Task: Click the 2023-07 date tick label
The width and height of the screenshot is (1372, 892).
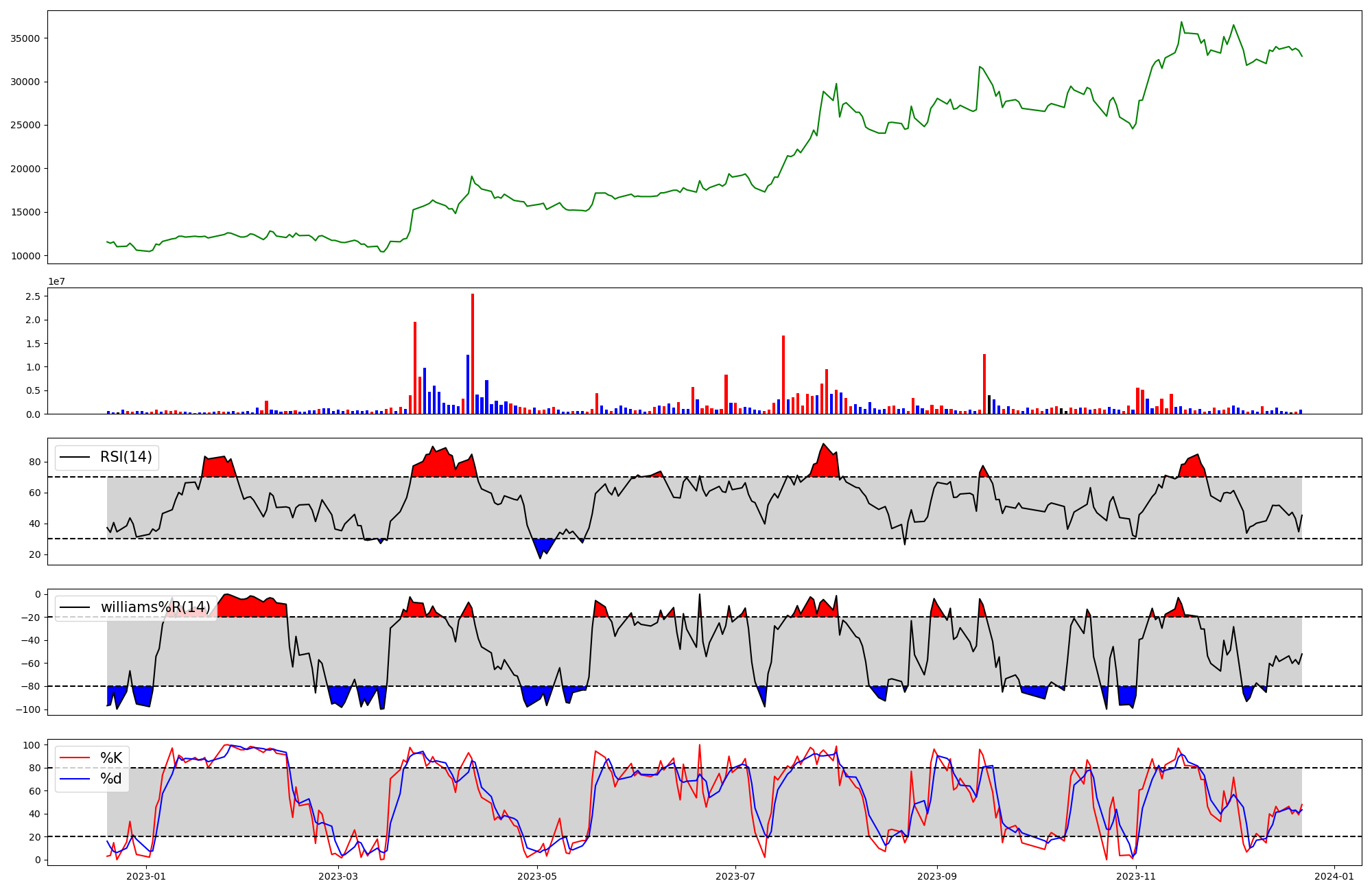Action: tap(735, 876)
